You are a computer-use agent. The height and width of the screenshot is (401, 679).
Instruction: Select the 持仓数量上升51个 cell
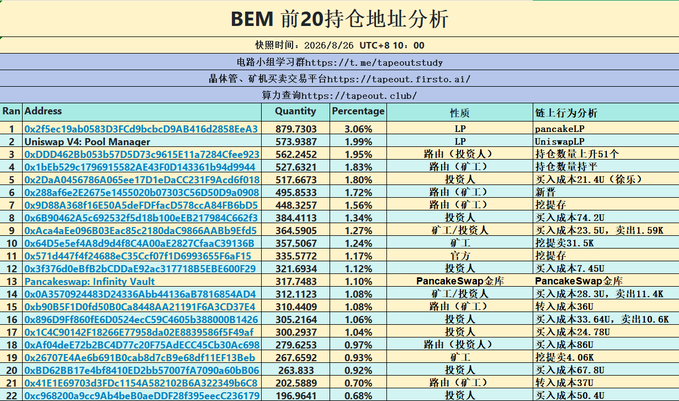(x=606, y=154)
